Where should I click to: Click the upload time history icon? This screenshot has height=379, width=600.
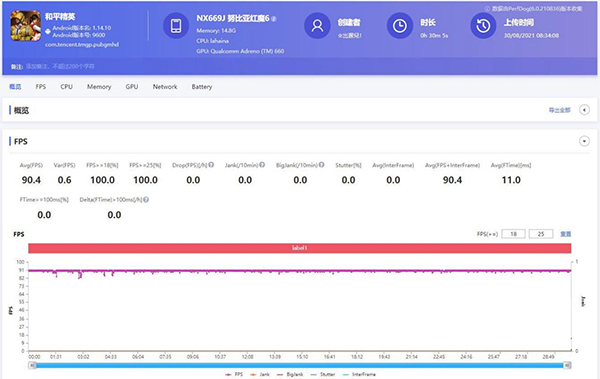tap(483, 26)
